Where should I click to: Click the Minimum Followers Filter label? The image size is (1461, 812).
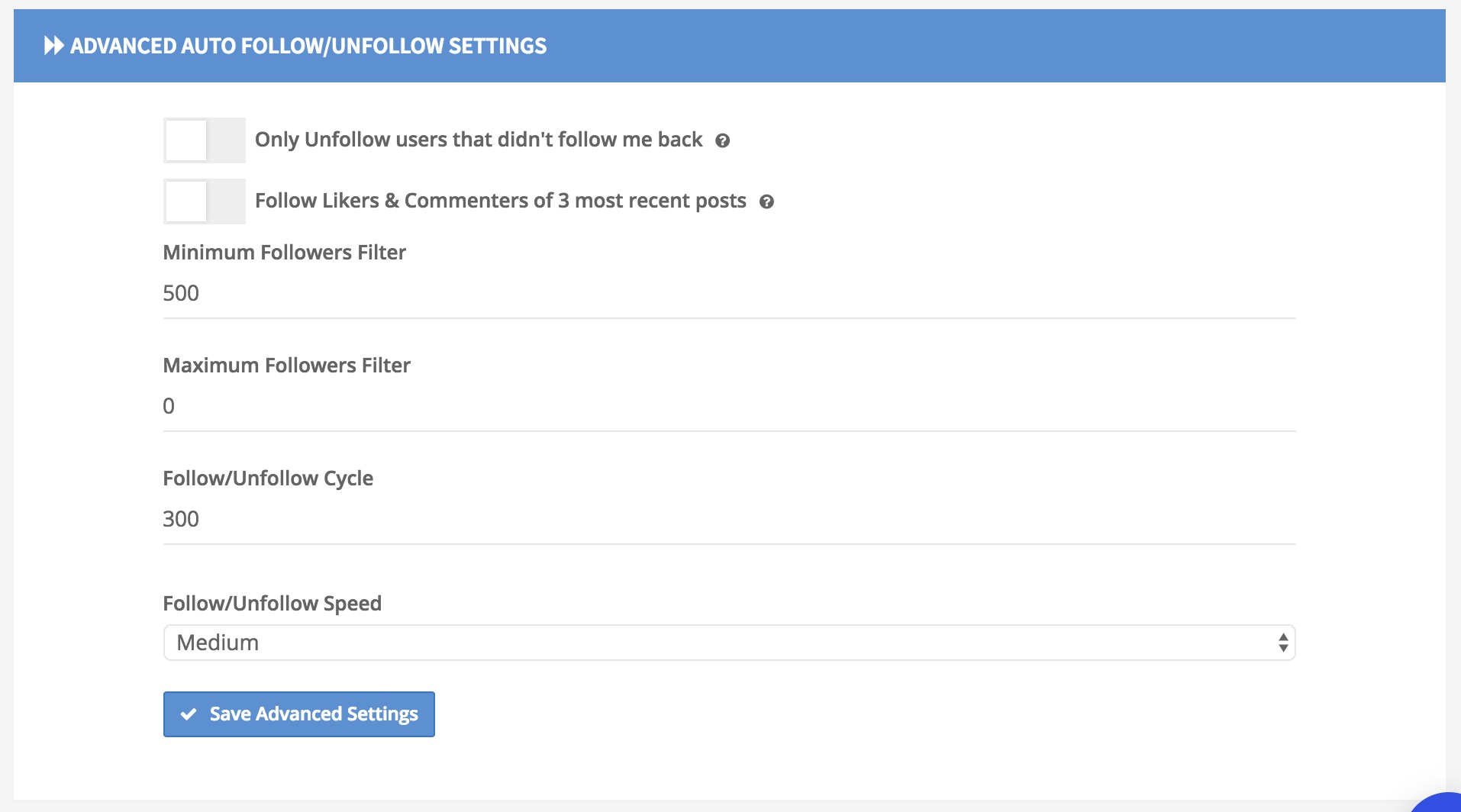[285, 253]
